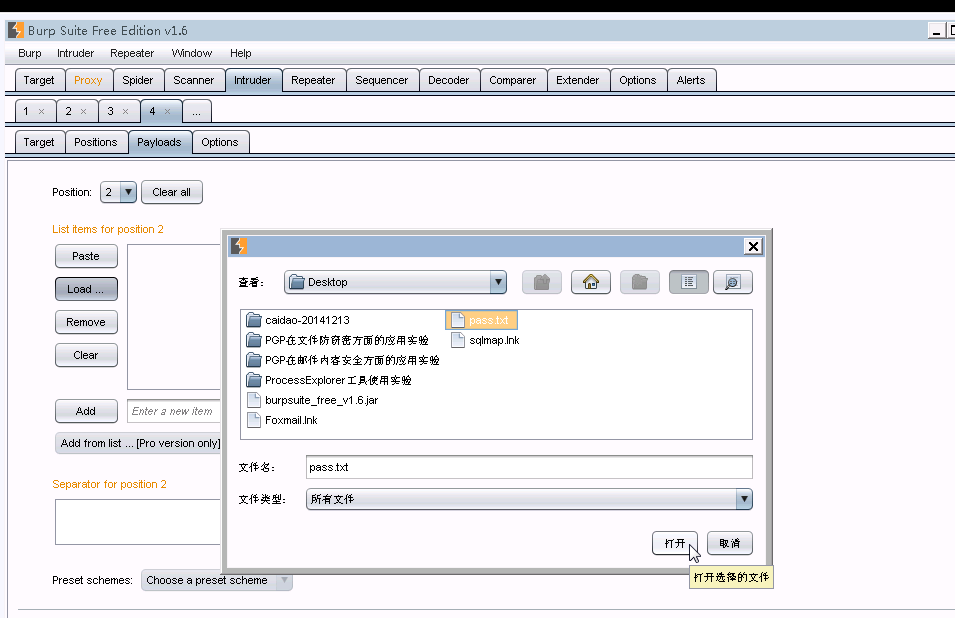
Task: Switch to the main Target tab
Action: 39,80
